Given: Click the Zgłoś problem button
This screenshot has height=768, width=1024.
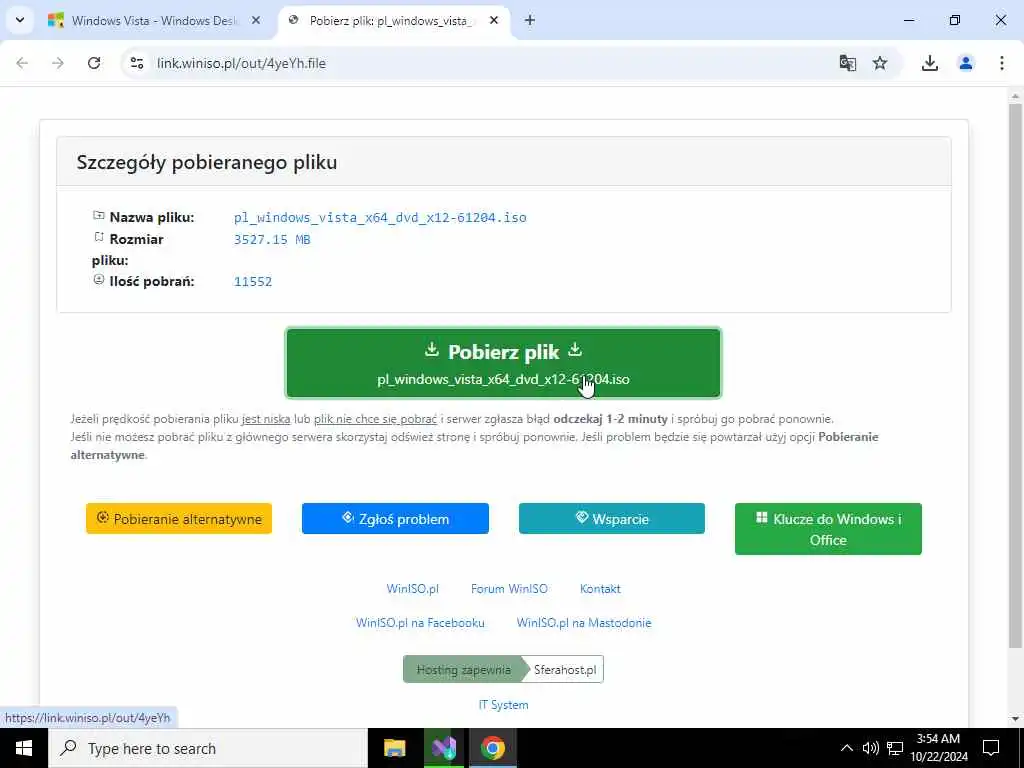Looking at the screenshot, I should [395, 519].
